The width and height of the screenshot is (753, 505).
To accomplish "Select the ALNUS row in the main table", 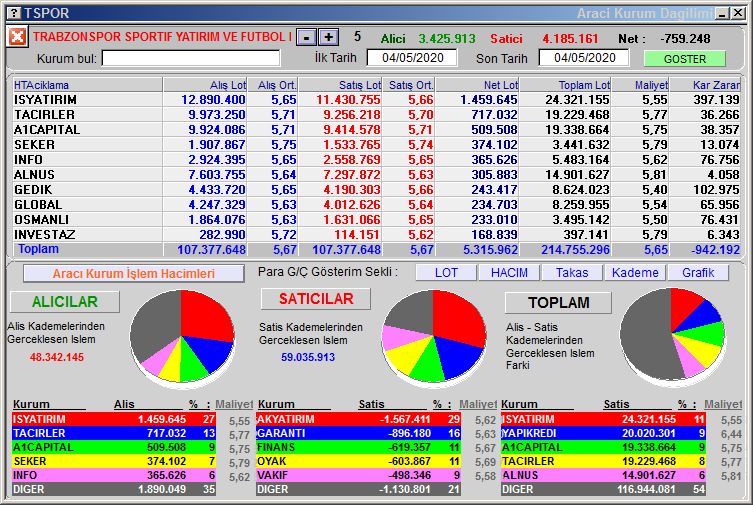I will (x=376, y=174).
